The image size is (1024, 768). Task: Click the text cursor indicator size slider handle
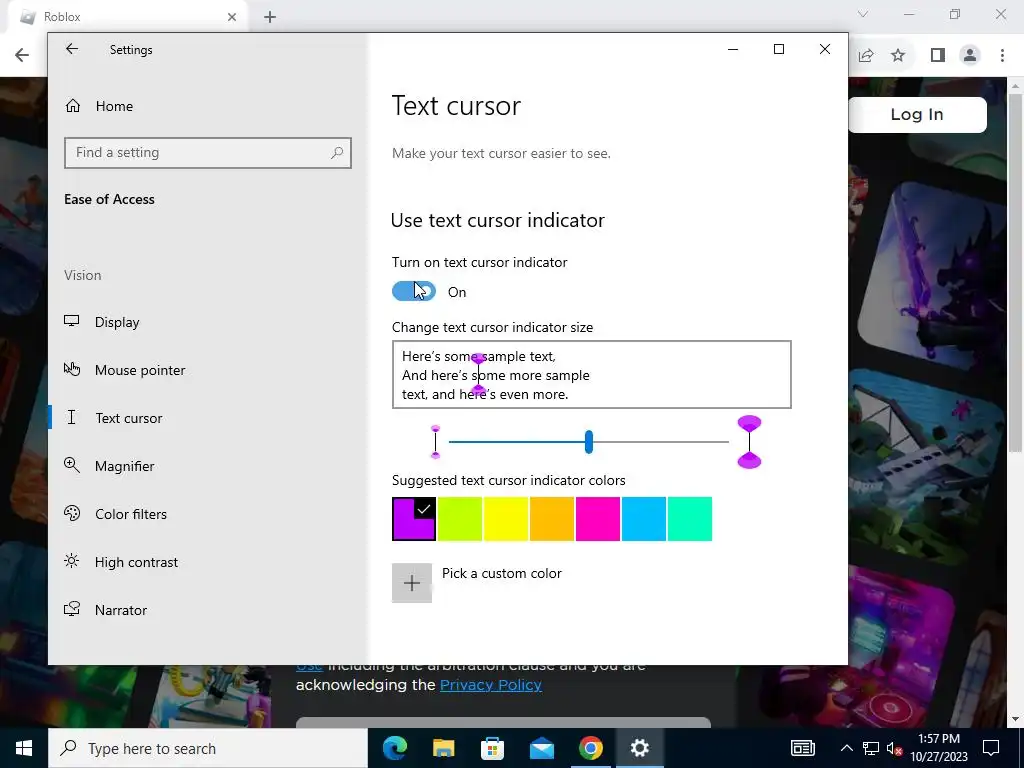(x=588, y=442)
